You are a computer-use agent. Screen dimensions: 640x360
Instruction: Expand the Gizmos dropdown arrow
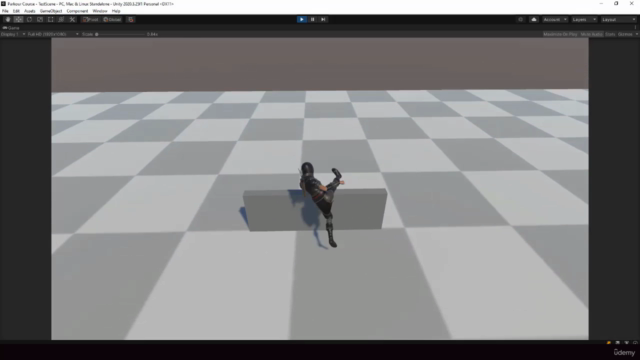tap(636, 34)
